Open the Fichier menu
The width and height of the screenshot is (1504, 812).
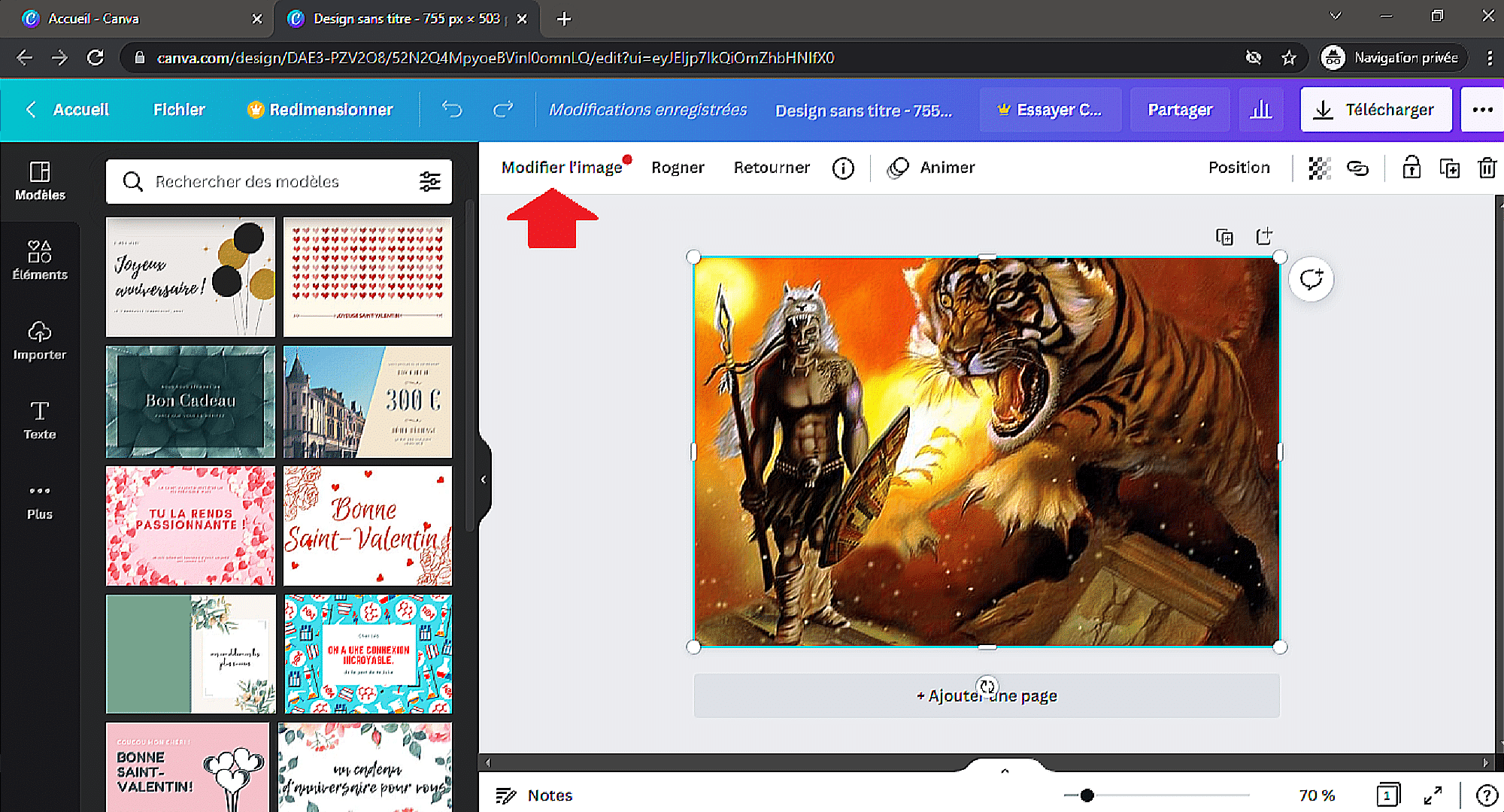pos(179,110)
